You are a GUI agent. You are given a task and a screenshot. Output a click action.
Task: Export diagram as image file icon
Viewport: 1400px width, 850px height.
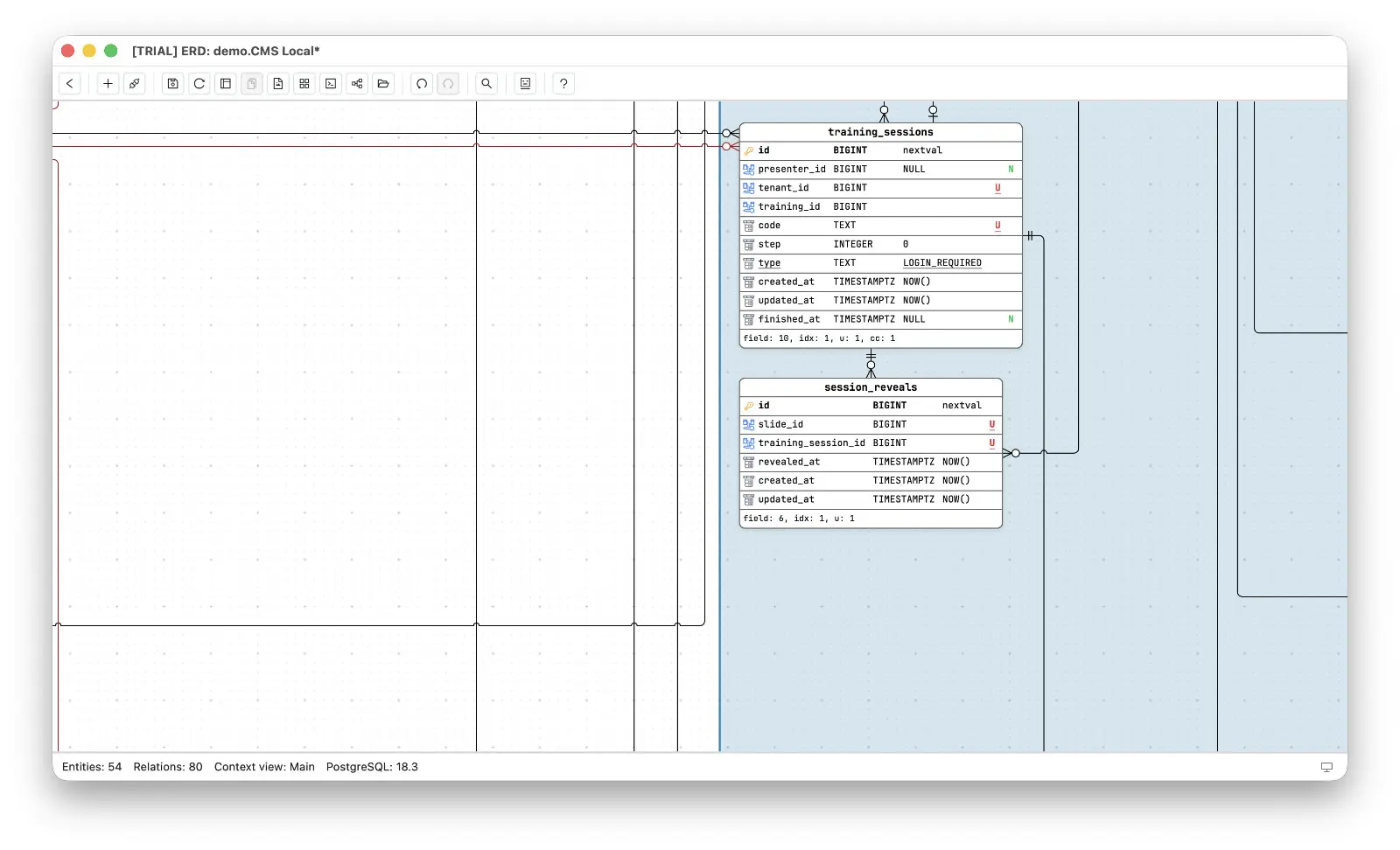point(278,84)
